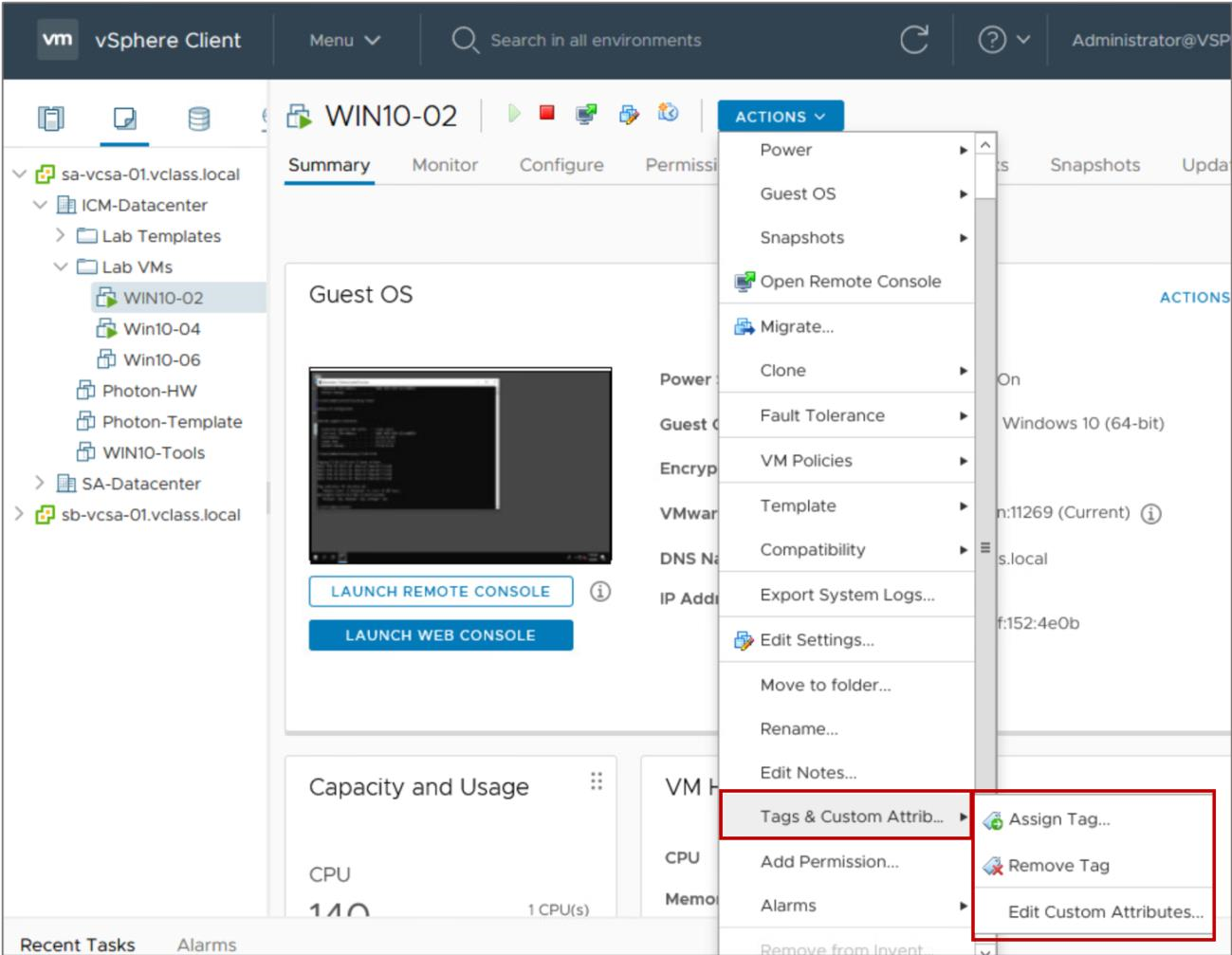
Task: Click the red Power Off icon
Action: (x=547, y=113)
